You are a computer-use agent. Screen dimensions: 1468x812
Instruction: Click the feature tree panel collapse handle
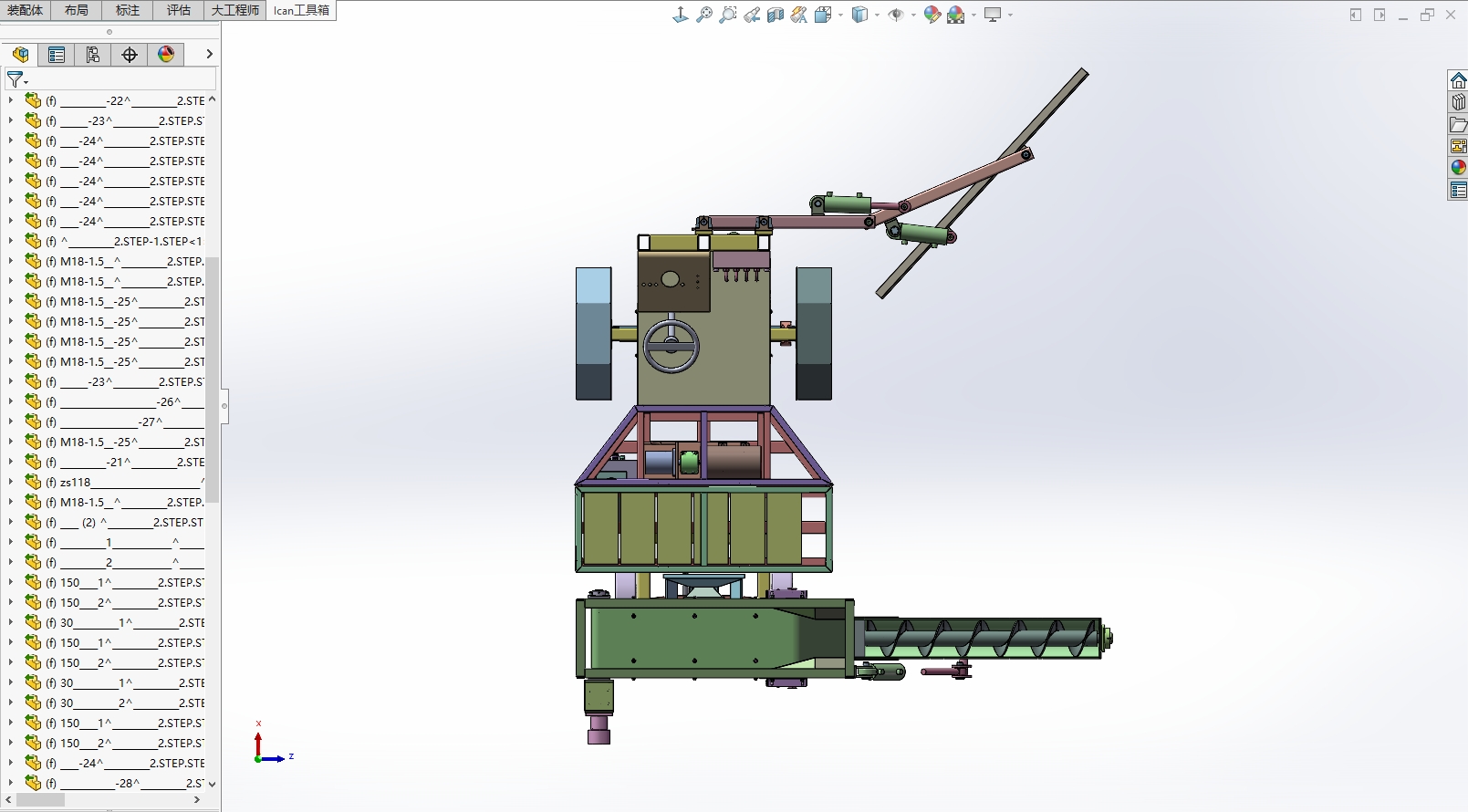224,406
